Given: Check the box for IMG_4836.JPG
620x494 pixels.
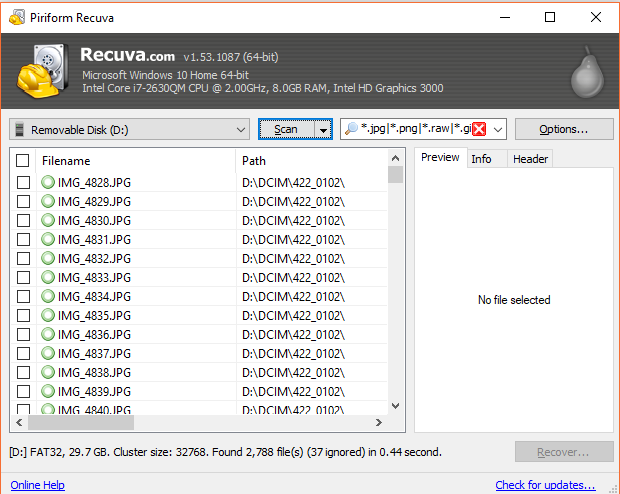Looking at the screenshot, I should point(23,334).
